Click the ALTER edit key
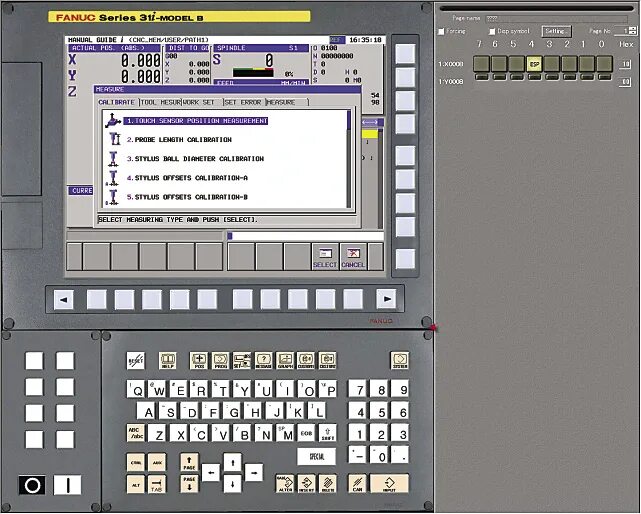 (285, 483)
